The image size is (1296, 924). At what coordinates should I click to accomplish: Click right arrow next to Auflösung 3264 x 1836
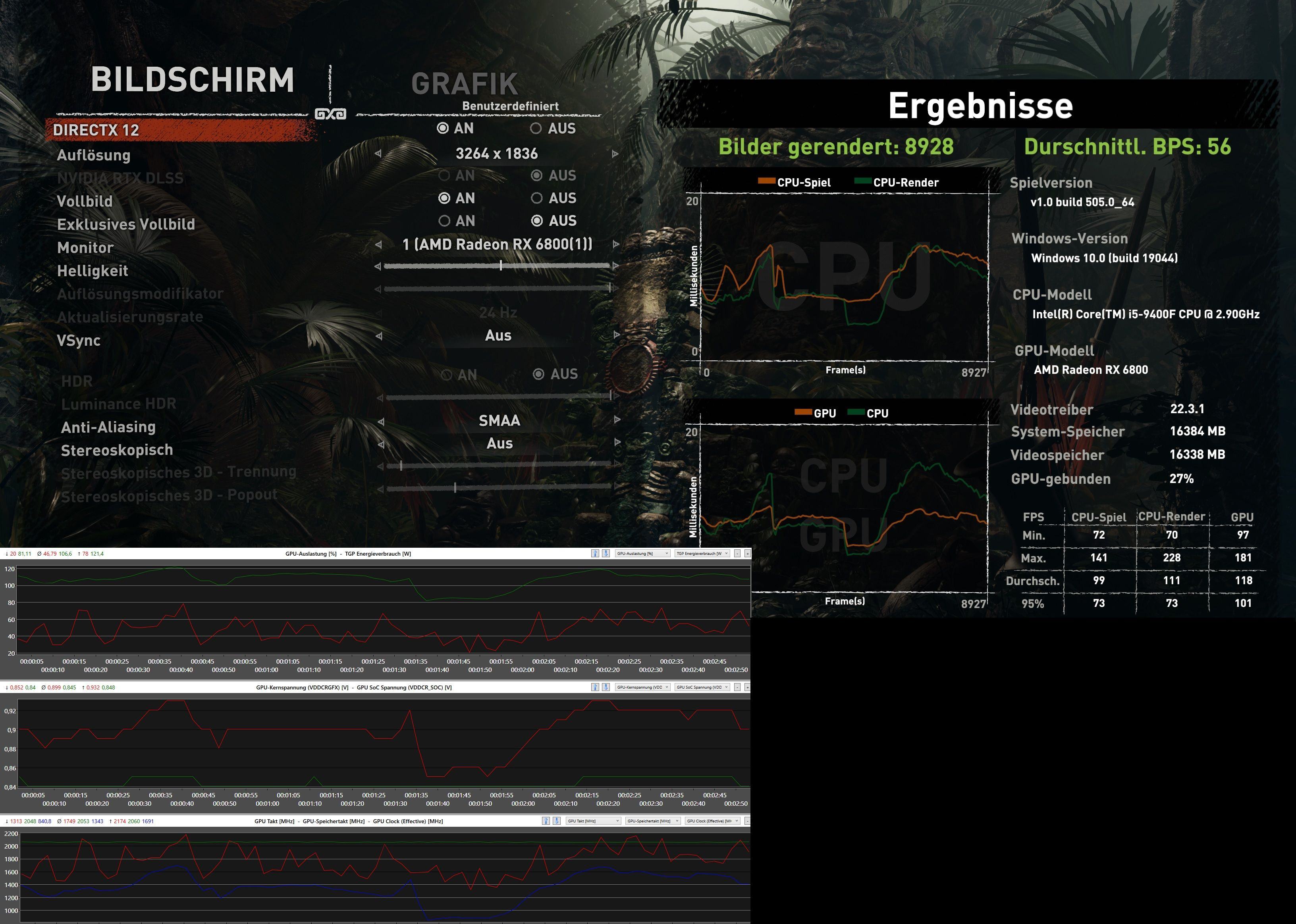[x=615, y=154]
